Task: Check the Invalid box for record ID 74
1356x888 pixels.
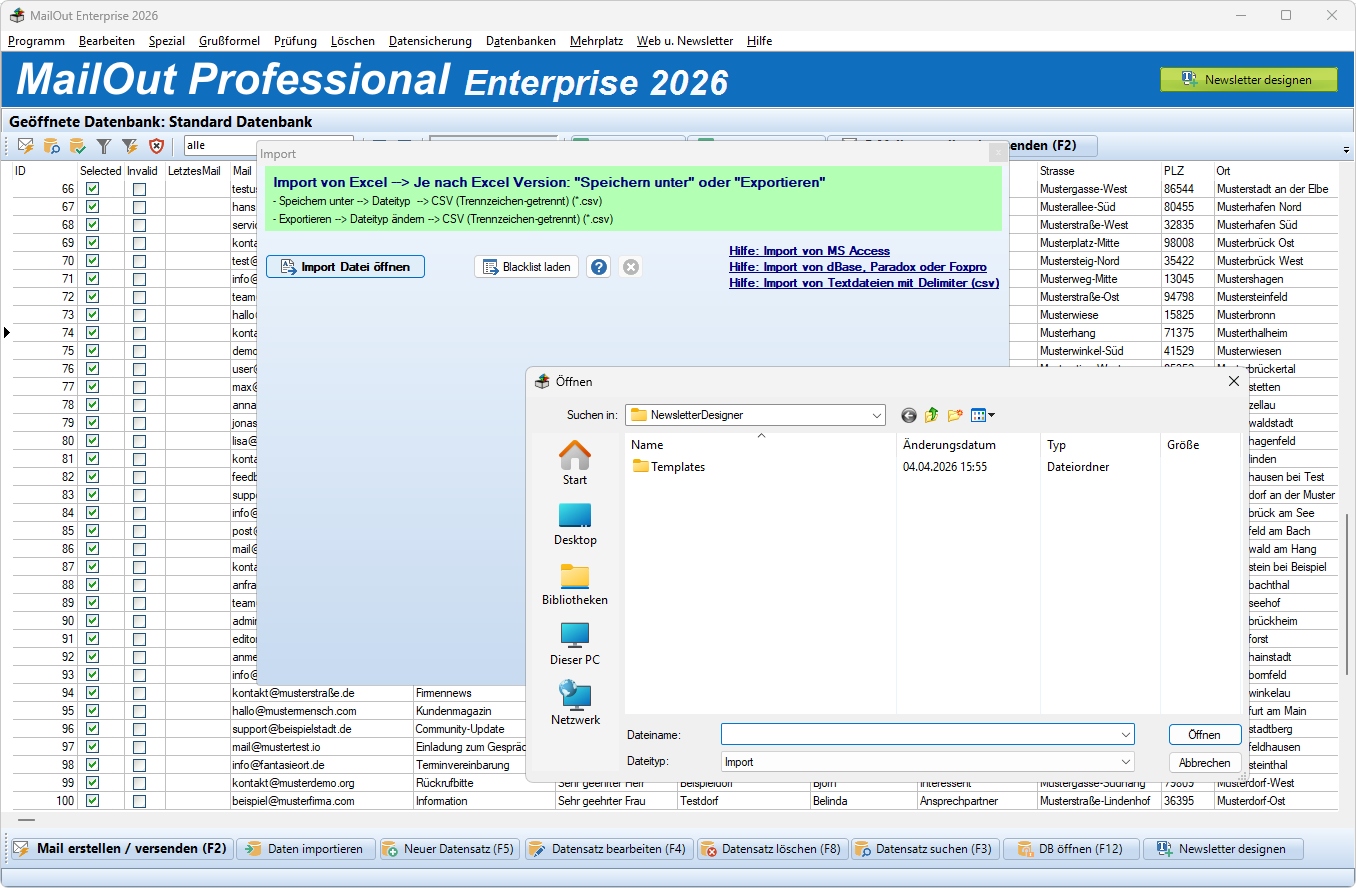Action: click(x=139, y=333)
